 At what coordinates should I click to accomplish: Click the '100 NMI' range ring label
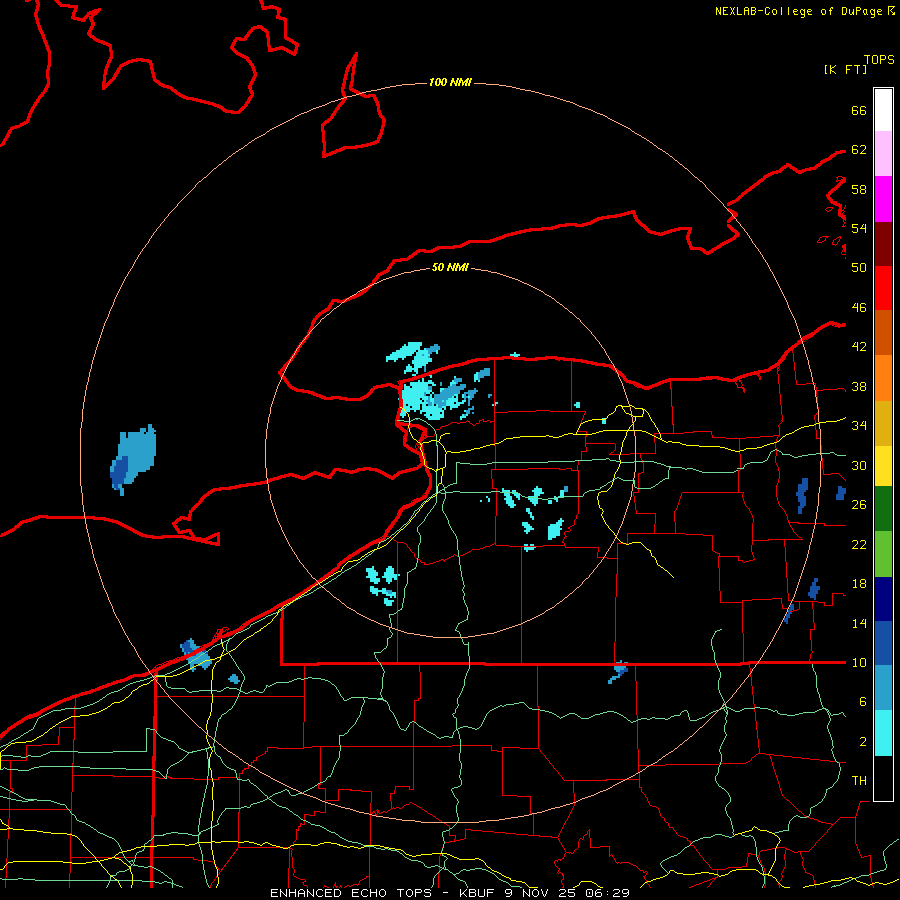[450, 82]
